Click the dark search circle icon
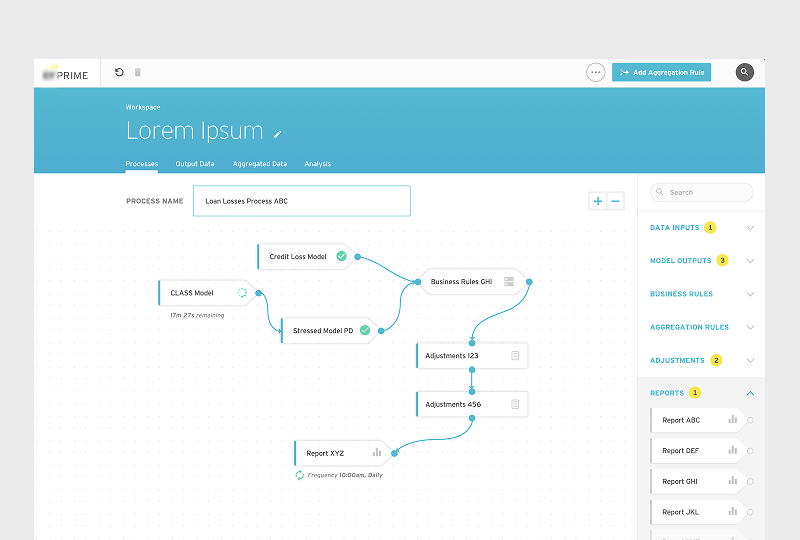Image resolution: width=800 pixels, height=540 pixels. click(x=744, y=72)
